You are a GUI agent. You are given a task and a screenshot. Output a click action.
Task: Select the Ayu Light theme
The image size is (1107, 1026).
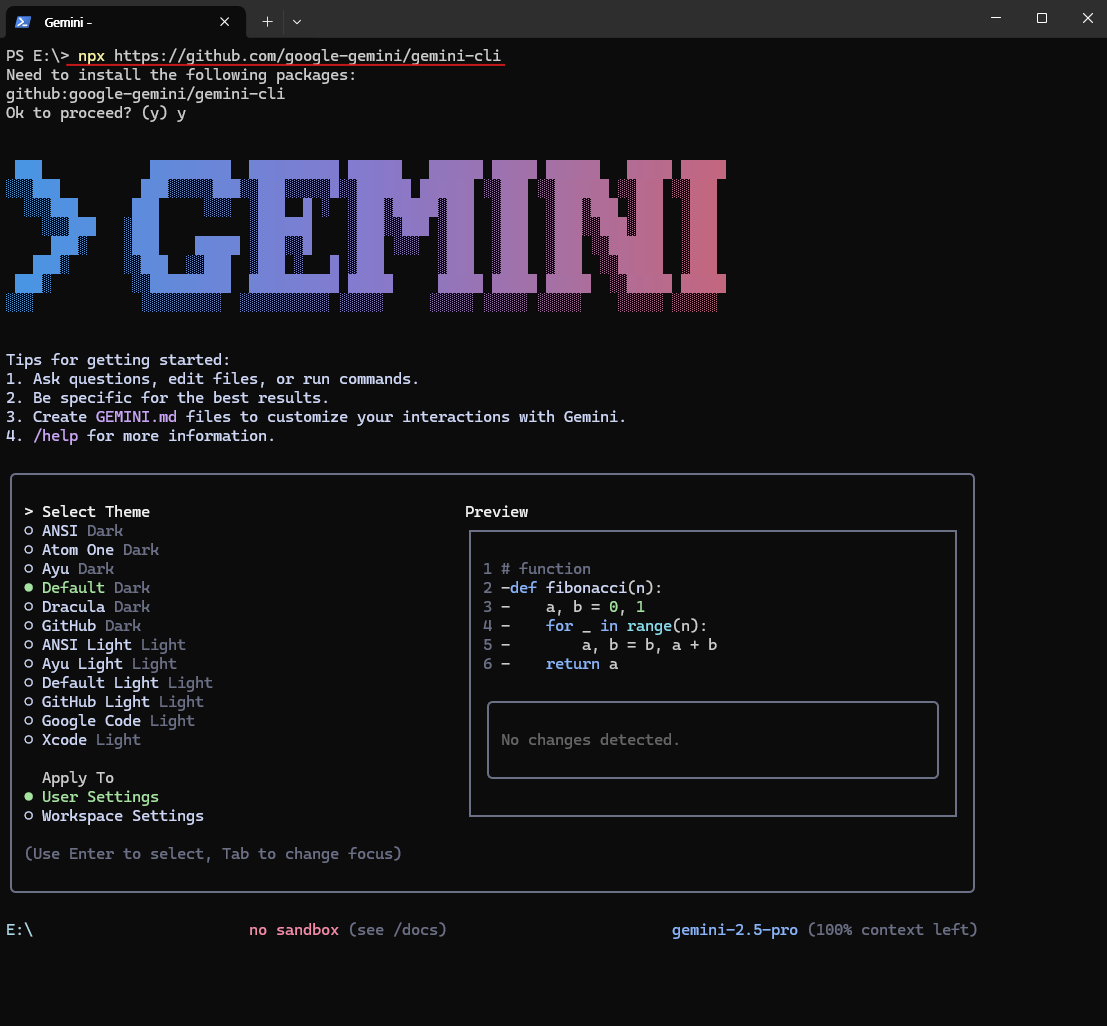101,664
